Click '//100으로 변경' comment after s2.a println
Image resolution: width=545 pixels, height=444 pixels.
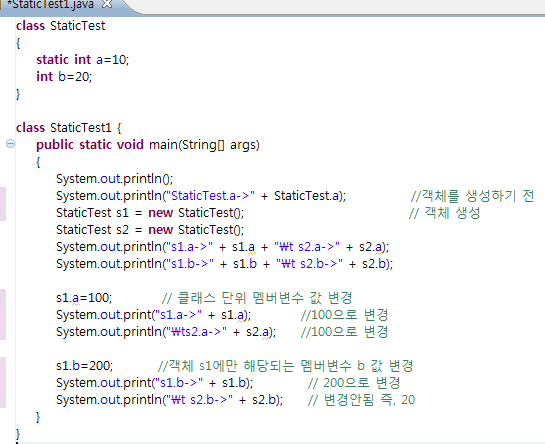(344, 332)
